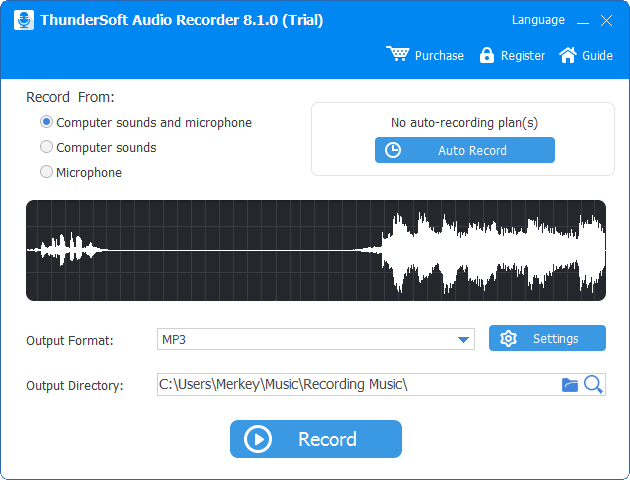The height and width of the screenshot is (480, 630).
Task: Click the play circle icon on Record
Action: (x=258, y=439)
